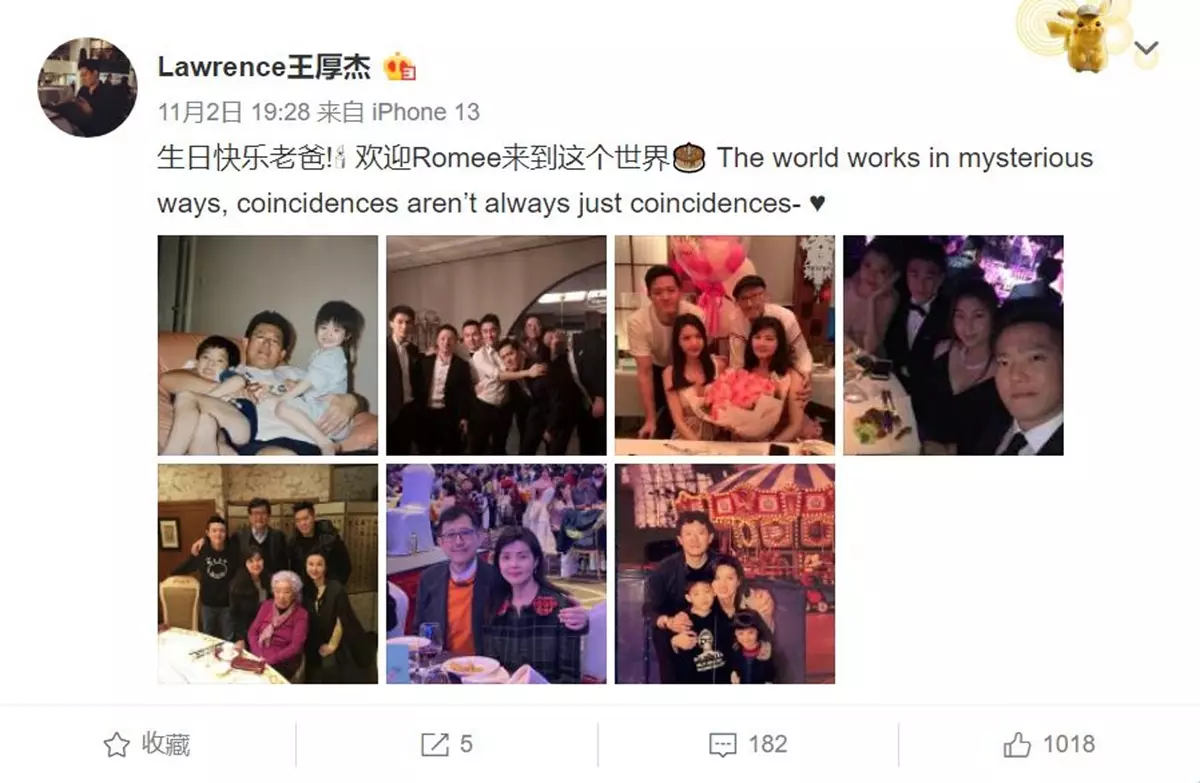
Task: Open the Lawrence王厚杰 profile avatar
Action: pyautogui.click(x=87, y=87)
